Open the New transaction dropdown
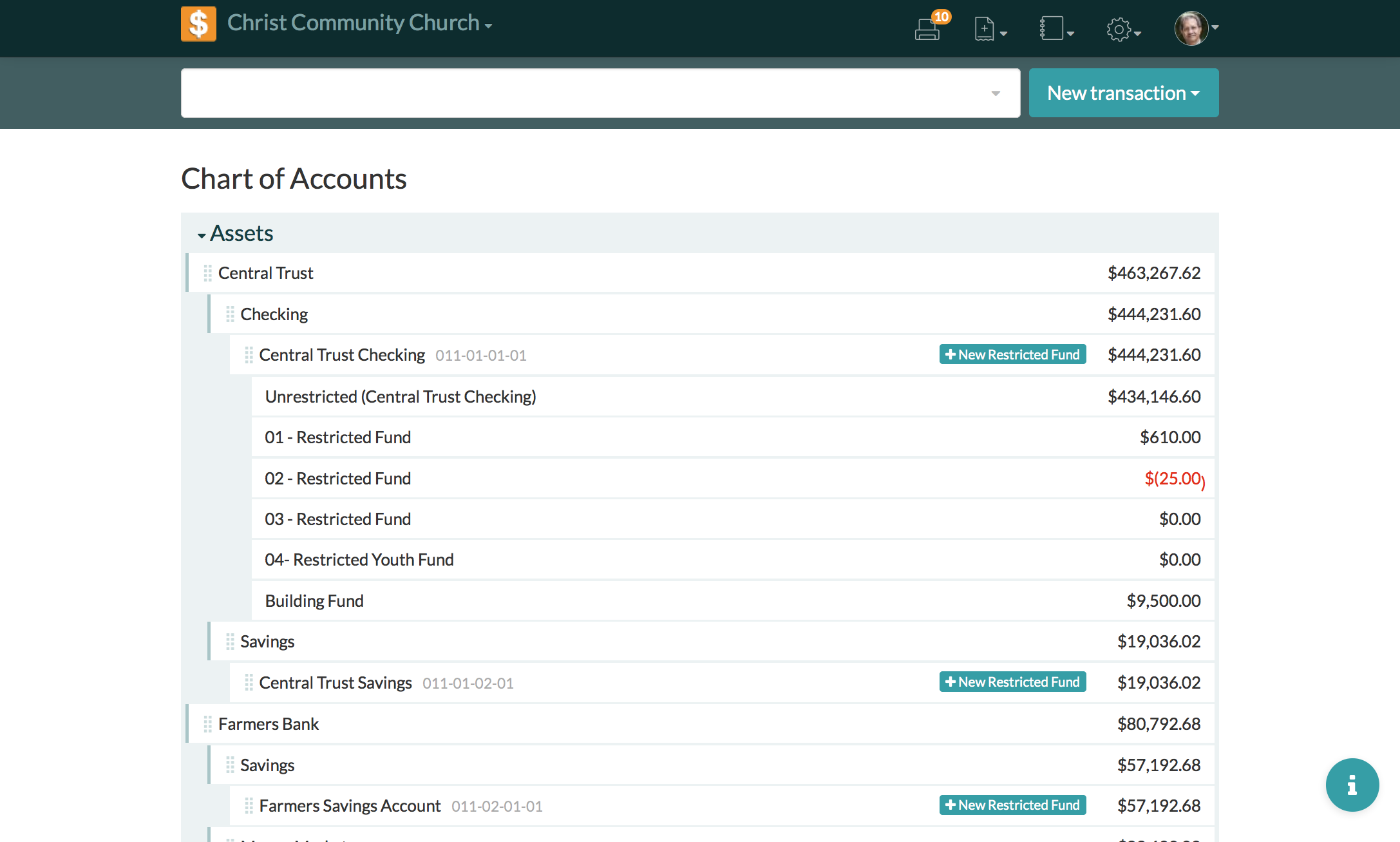The height and width of the screenshot is (842, 1400). (x=1123, y=93)
